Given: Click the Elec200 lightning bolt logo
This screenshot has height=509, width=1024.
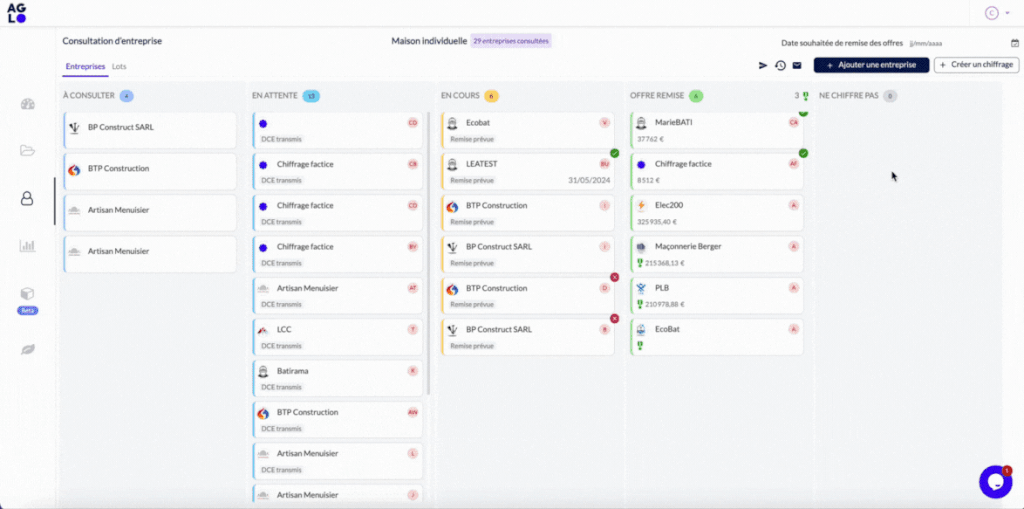Looking at the screenshot, I should click(641, 205).
